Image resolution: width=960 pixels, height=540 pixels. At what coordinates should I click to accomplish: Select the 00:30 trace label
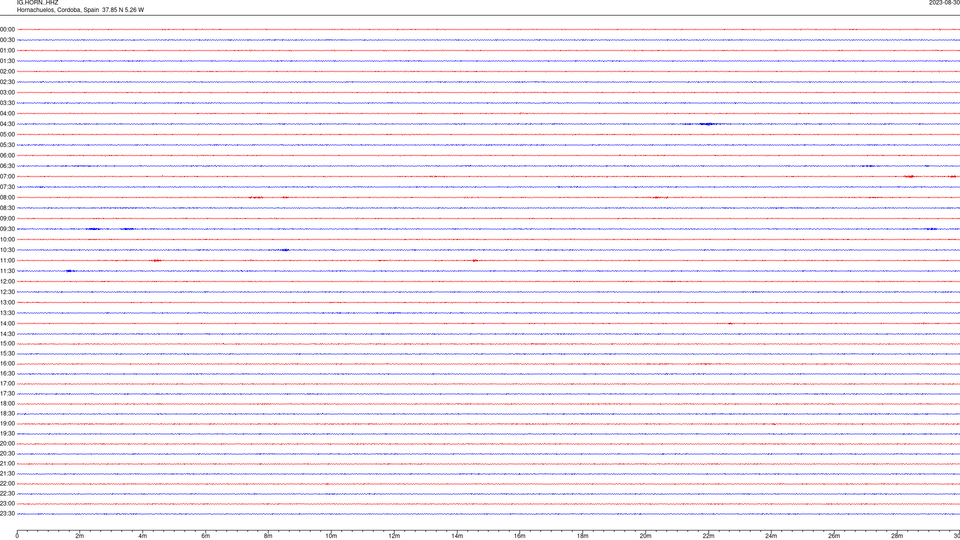(7, 40)
